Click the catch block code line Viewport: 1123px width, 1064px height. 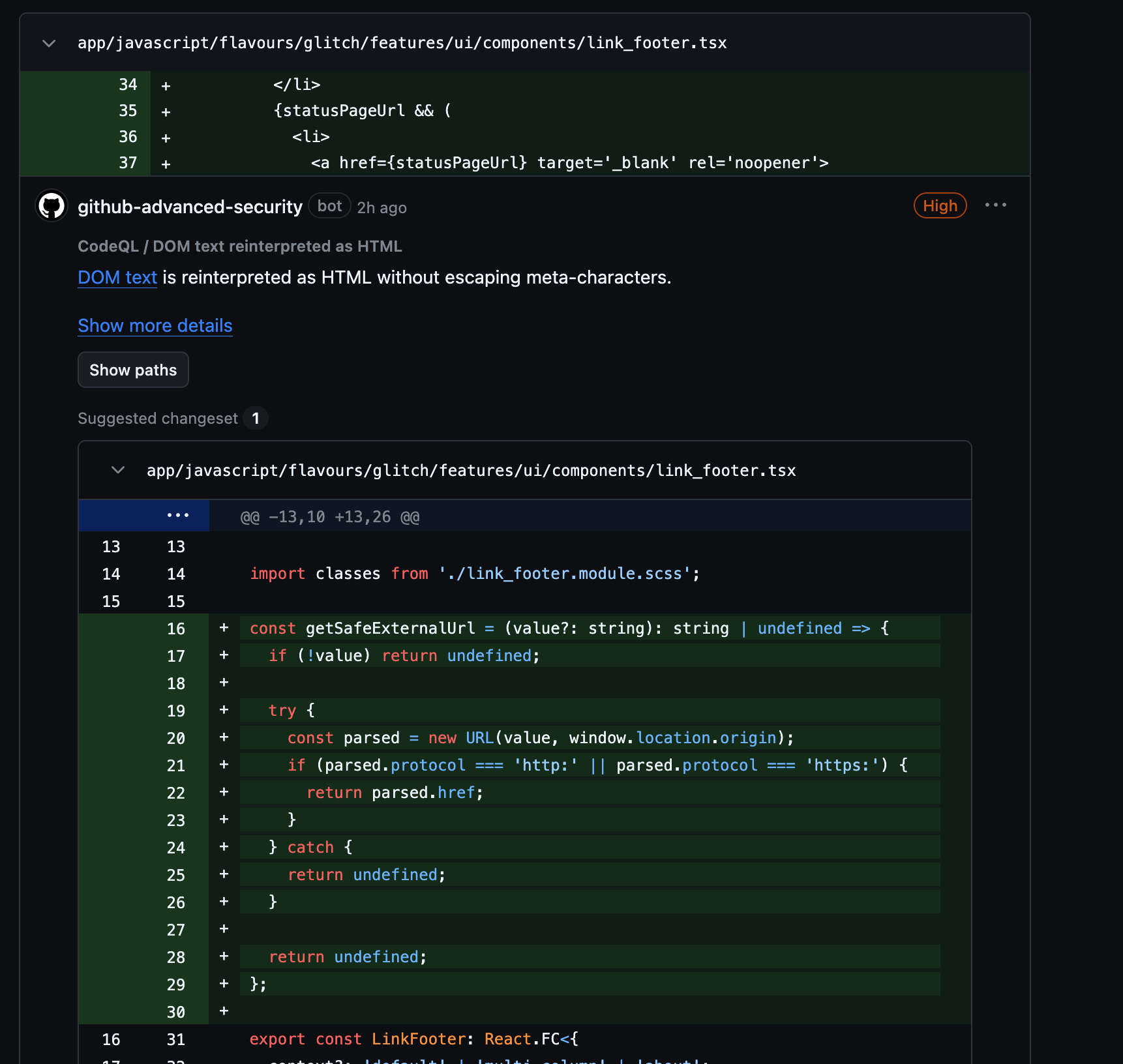coord(310,848)
